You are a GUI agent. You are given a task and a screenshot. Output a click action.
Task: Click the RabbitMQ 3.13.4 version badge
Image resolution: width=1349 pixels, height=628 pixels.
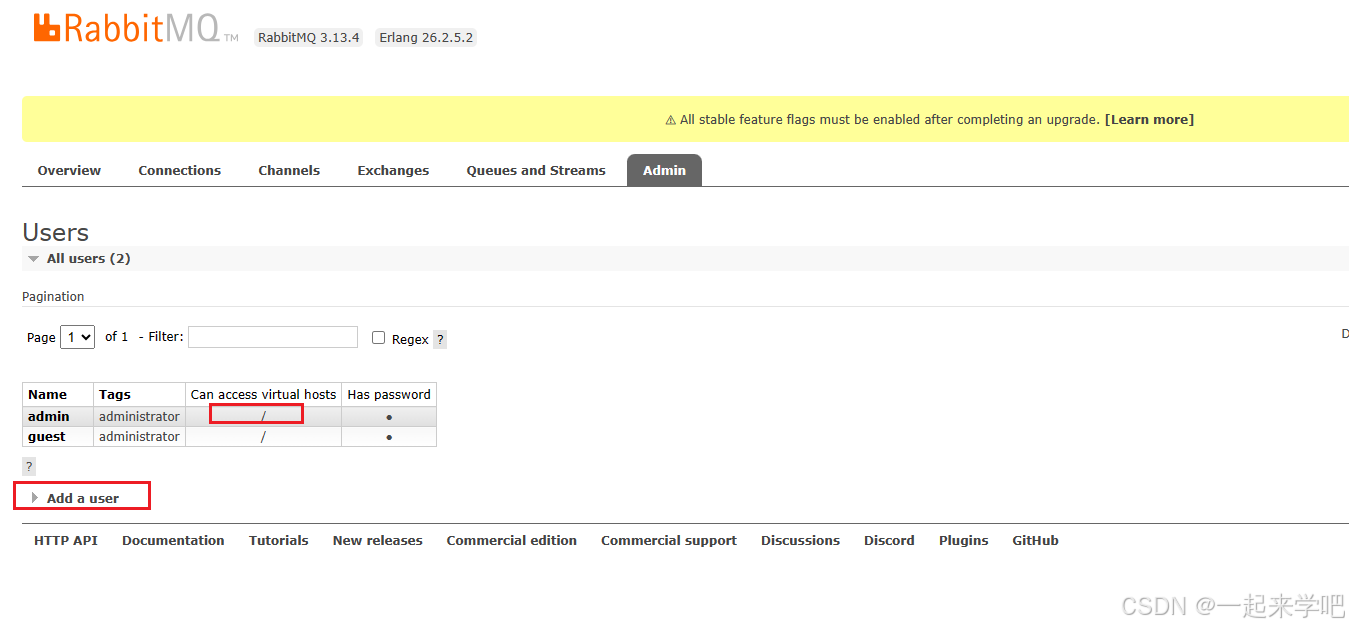pos(309,38)
